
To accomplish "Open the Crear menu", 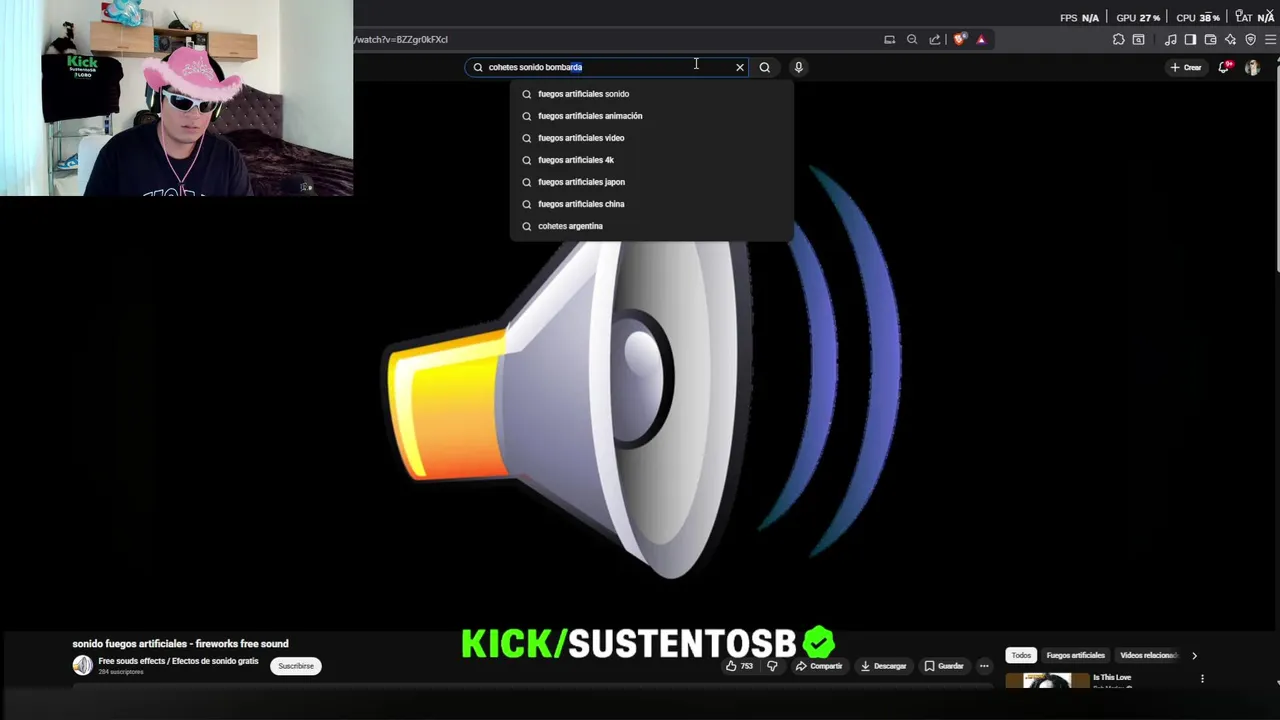I will 1185,67.
